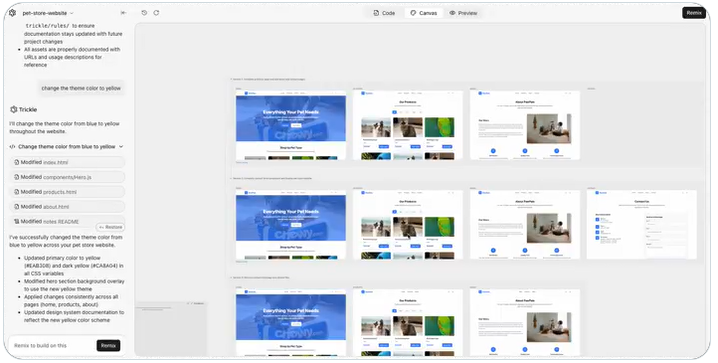This screenshot has height=363, width=718.
Task: Click the refresh icon in top bar
Action: (x=156, y=13)
